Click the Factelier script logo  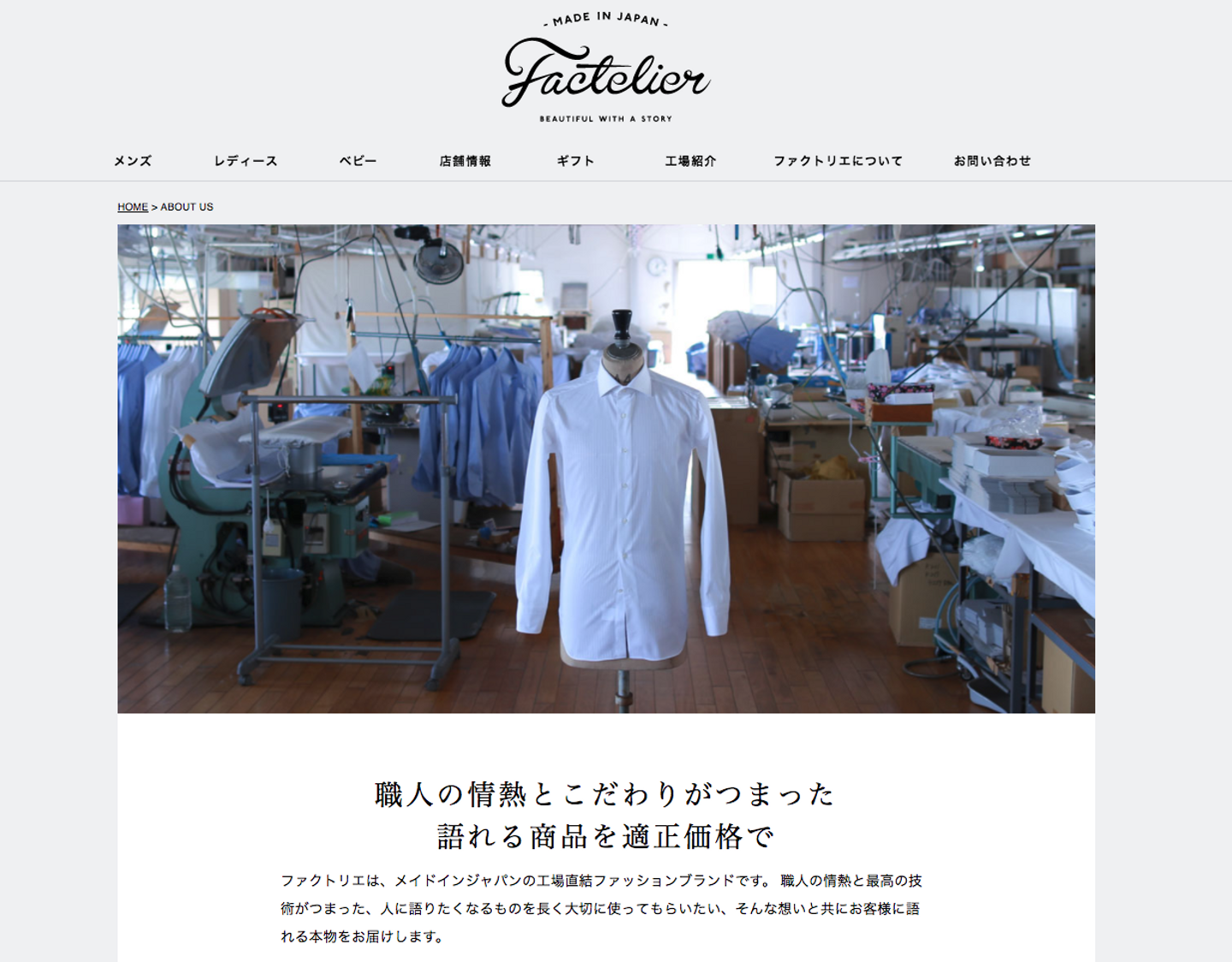(x=606, y=72)
